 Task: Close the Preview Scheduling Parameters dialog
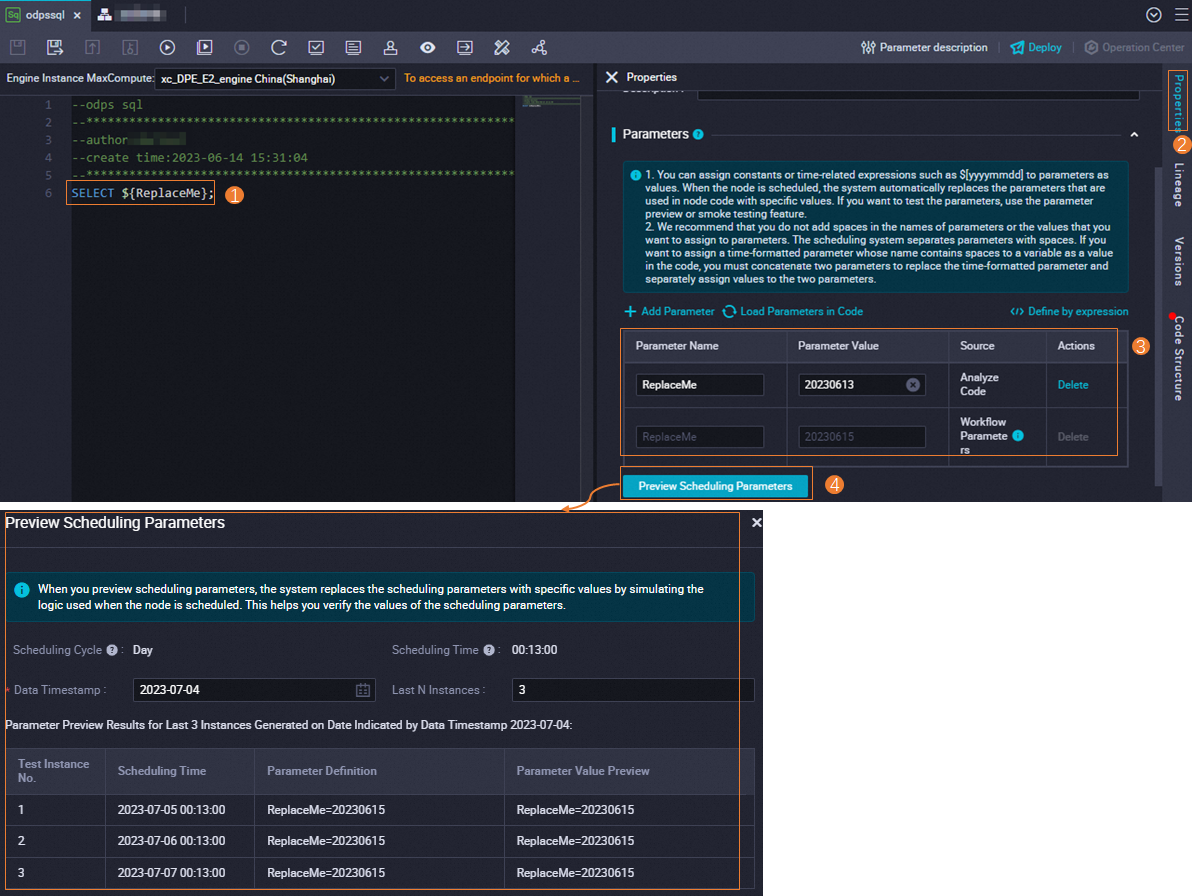(756, 523)
